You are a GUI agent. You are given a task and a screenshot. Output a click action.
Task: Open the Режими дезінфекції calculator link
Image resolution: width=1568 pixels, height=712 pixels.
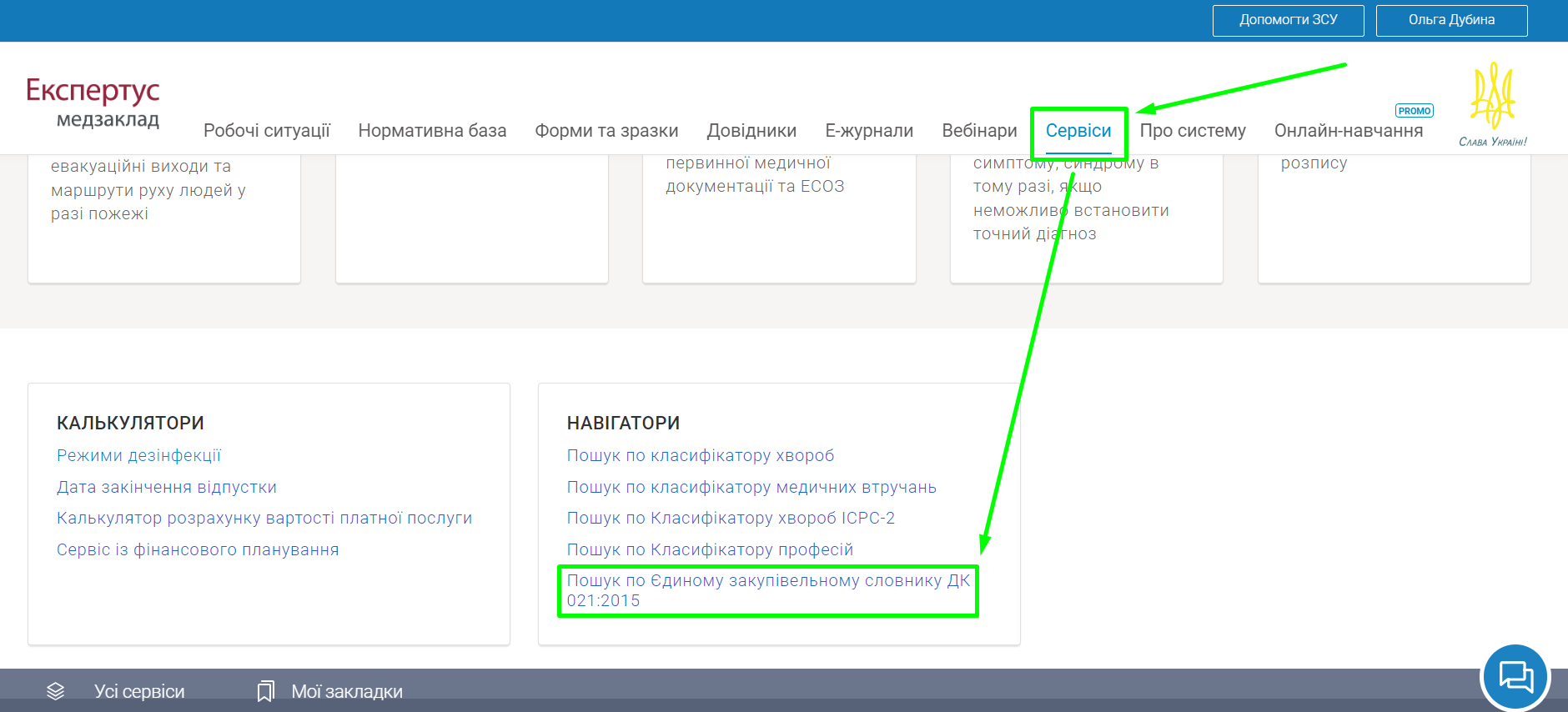[138, 455]
